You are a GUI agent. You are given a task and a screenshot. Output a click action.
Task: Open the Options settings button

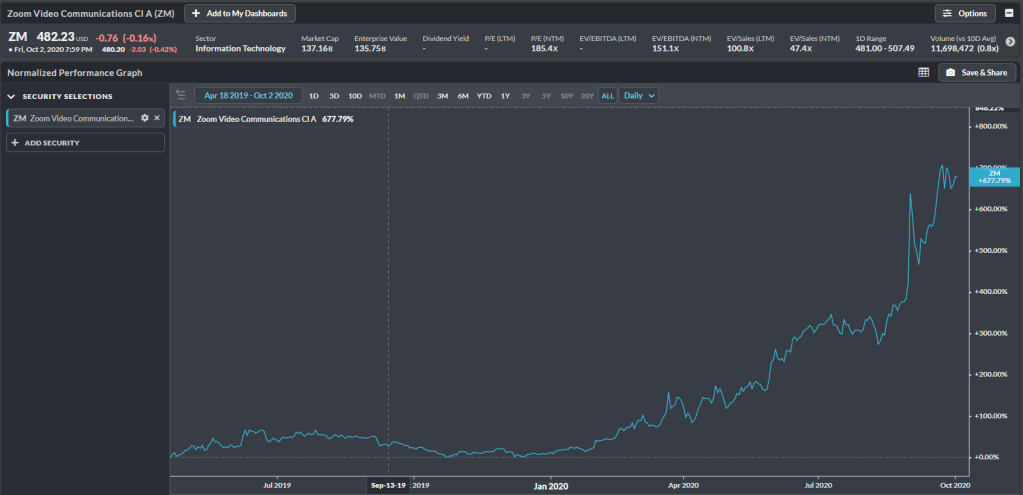(x=965, y=13)
